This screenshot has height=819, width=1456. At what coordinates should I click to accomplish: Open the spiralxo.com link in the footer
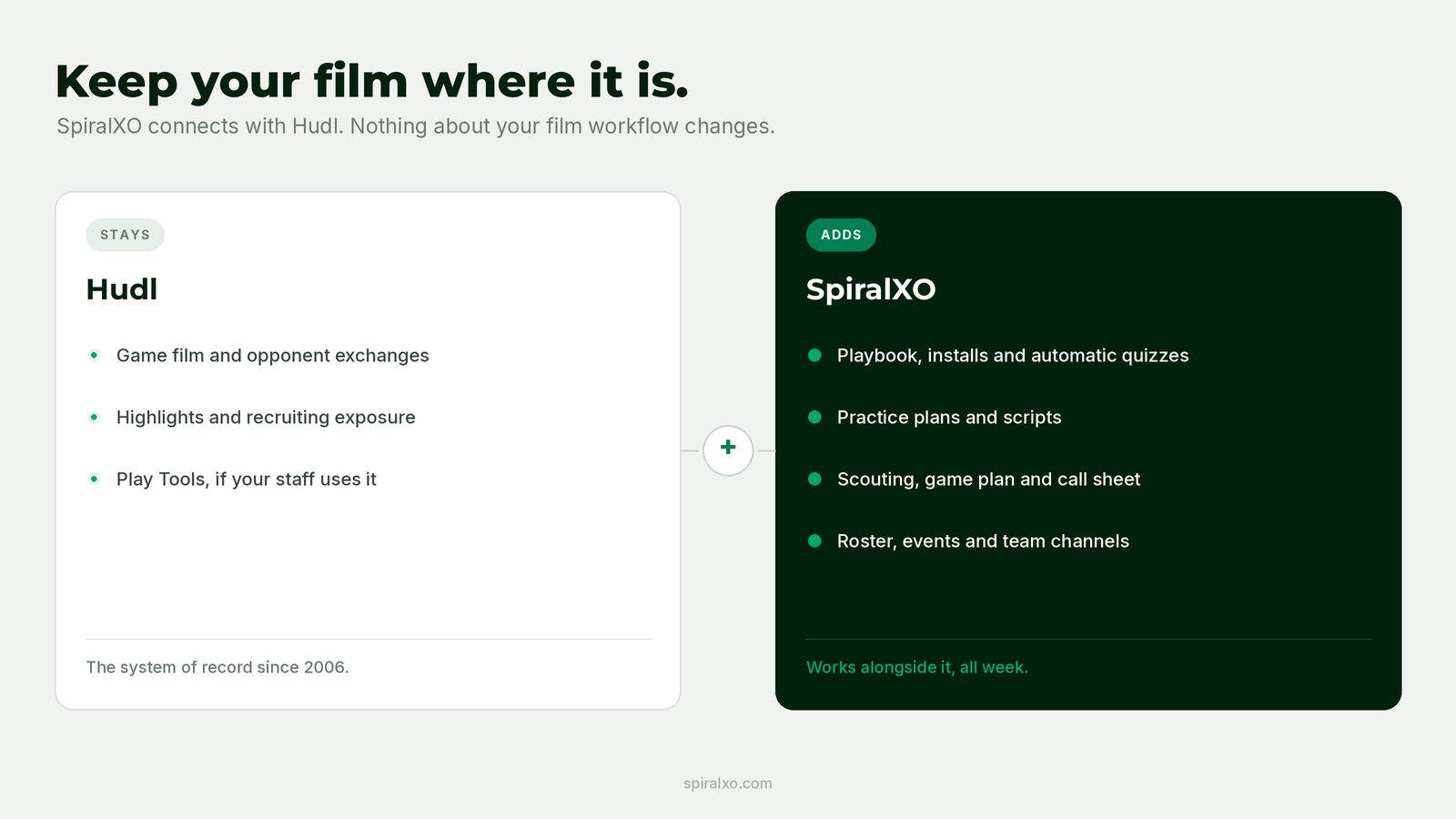(728, 784)
